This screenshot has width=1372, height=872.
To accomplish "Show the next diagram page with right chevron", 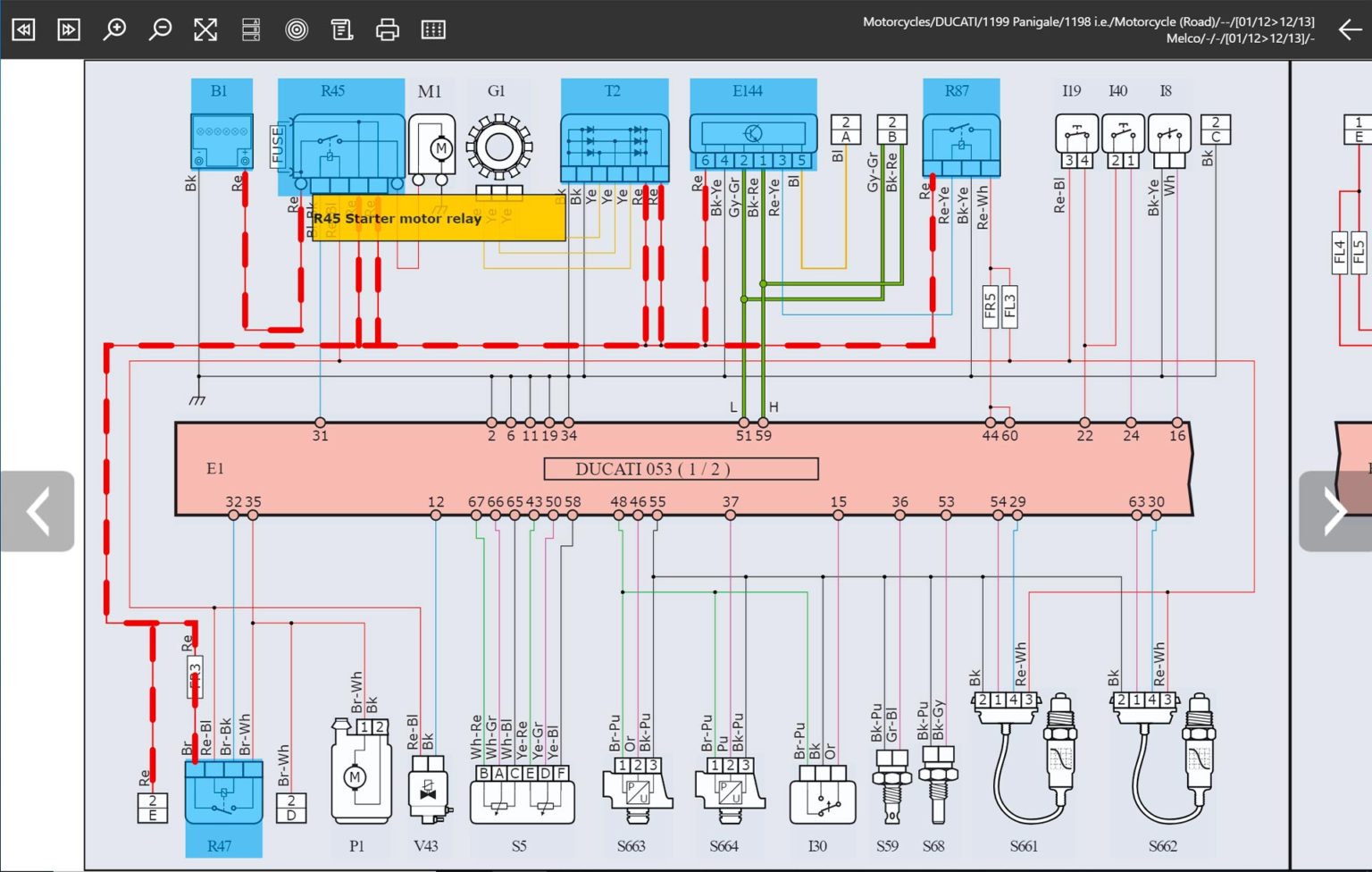I will click(x=1334, y=512).
